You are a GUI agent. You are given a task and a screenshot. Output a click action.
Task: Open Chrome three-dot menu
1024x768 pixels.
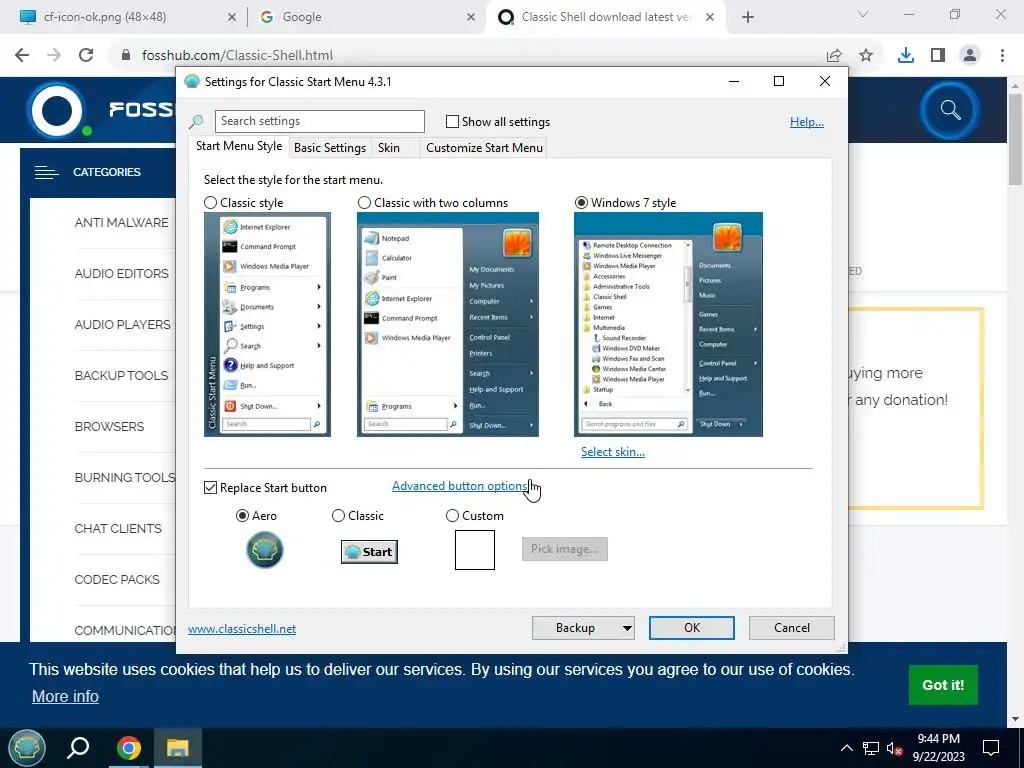(1002, 56)
